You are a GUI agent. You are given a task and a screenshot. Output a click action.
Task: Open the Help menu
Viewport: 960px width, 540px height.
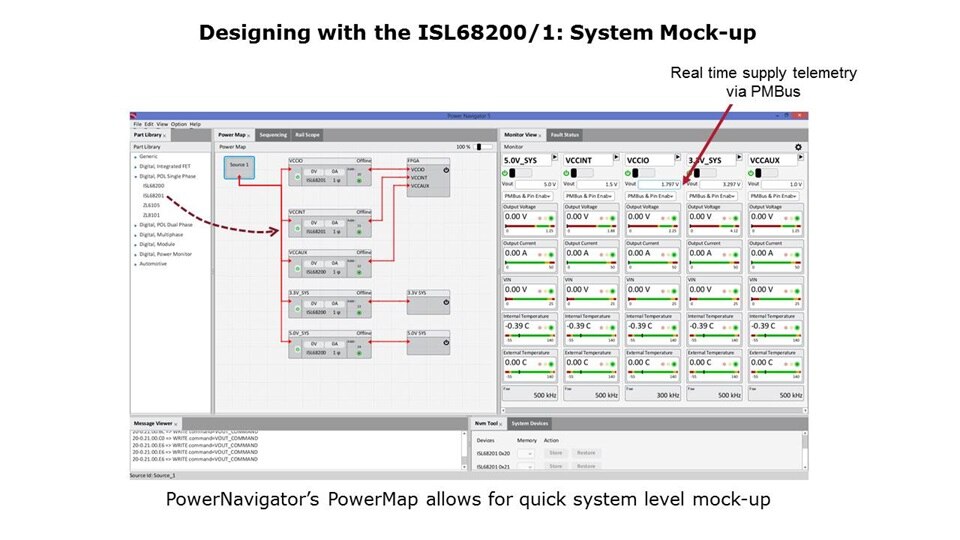pyautogui.click(x=195, y=124)
